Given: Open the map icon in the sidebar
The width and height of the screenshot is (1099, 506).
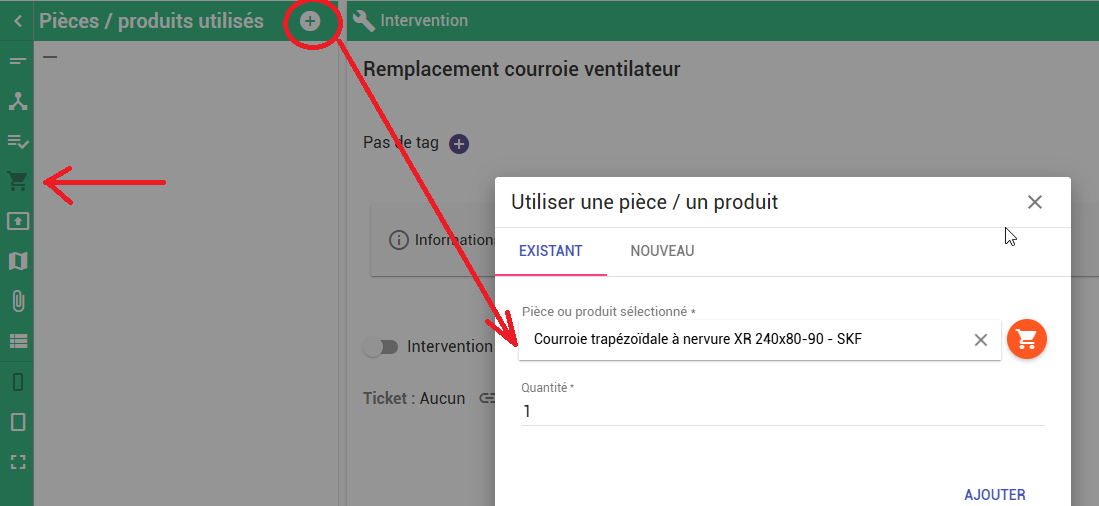Looking at the screenshot, I should pyautogui.click(x=17, y=261).
